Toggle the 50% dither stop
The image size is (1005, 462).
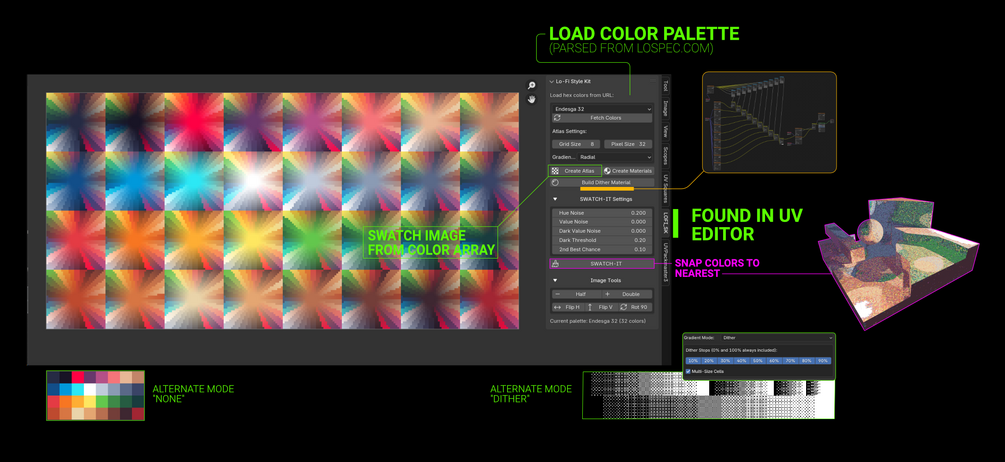click(758, 361)
